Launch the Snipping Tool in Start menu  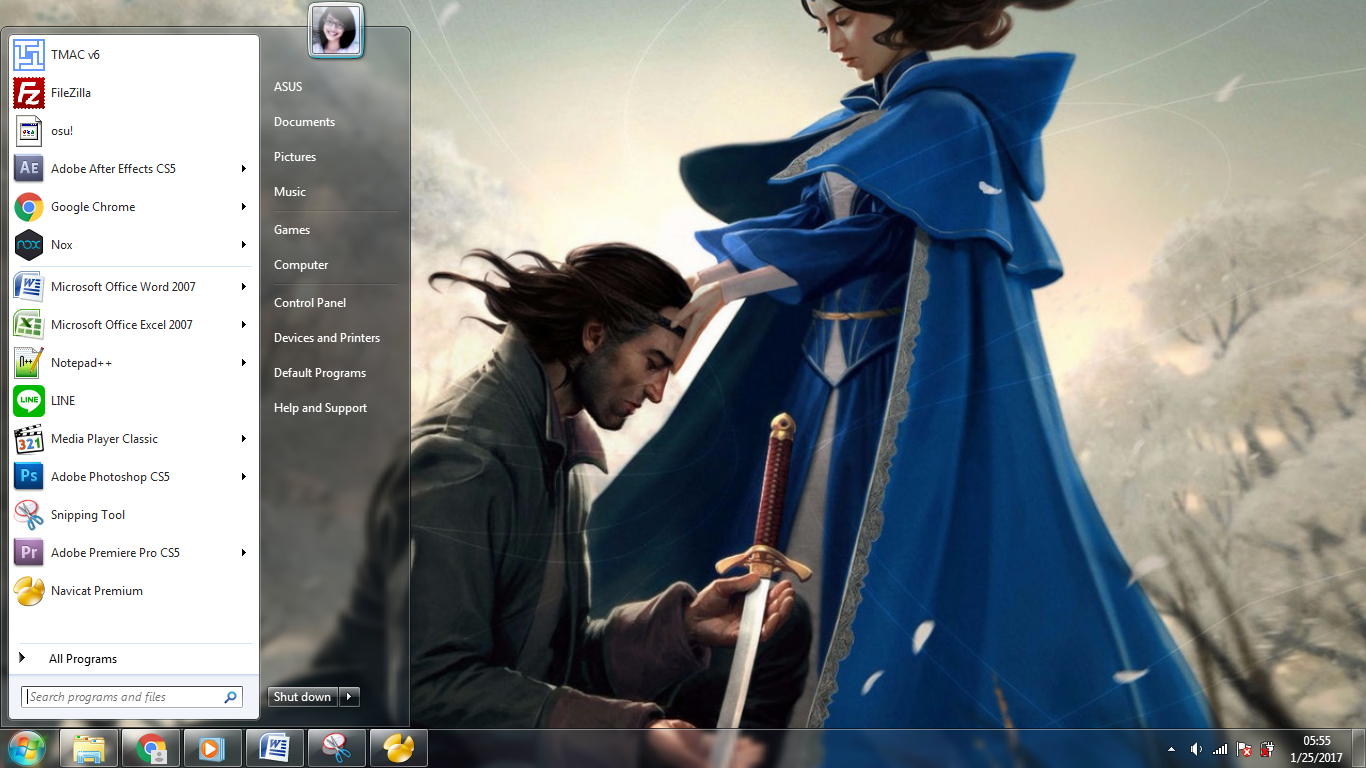(x=132, y=515)
